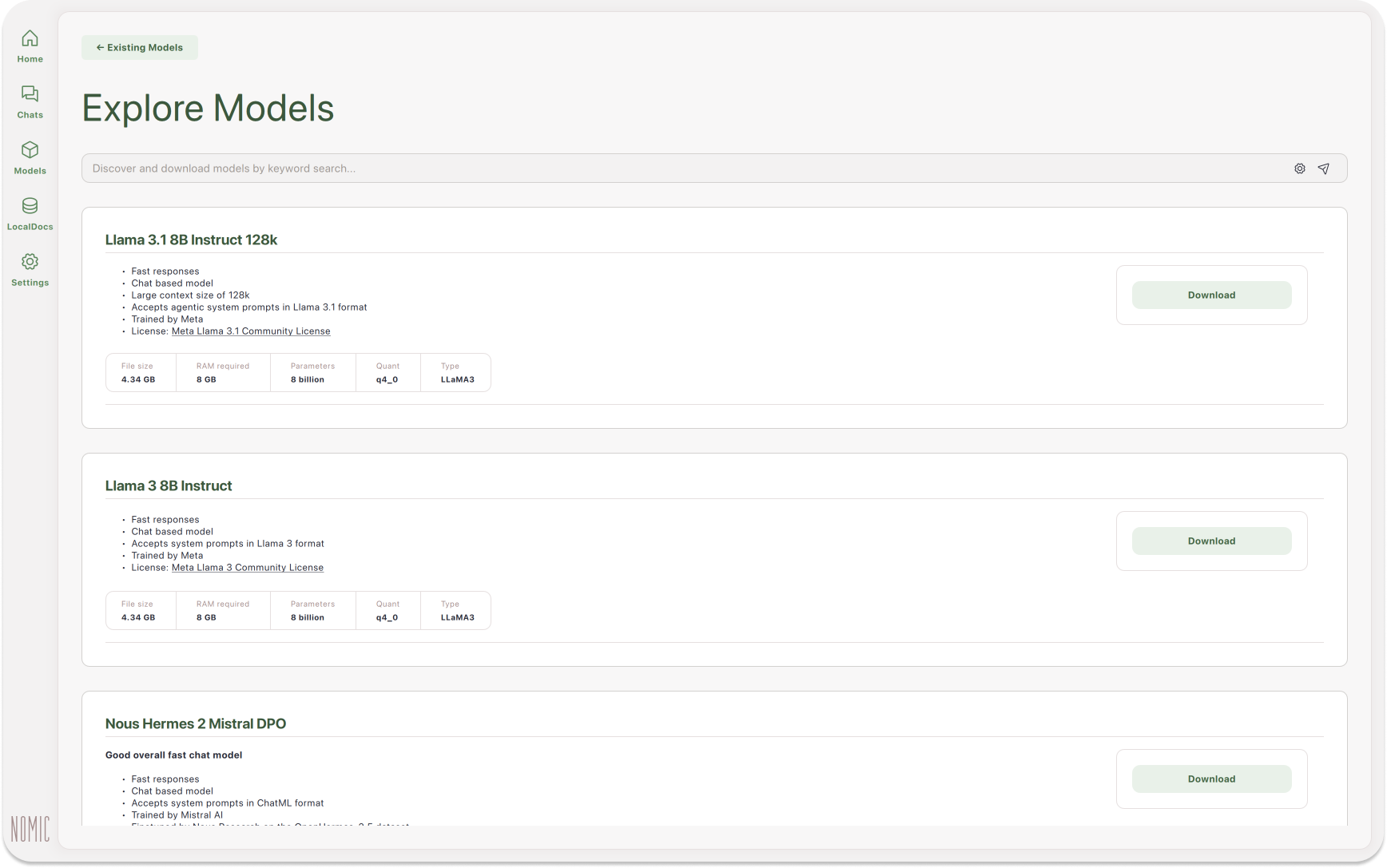The height and width of the screenshot is (868, 1387).
Task: Open Meta Llama 3 Community License link
Action: tap(248, 567)
